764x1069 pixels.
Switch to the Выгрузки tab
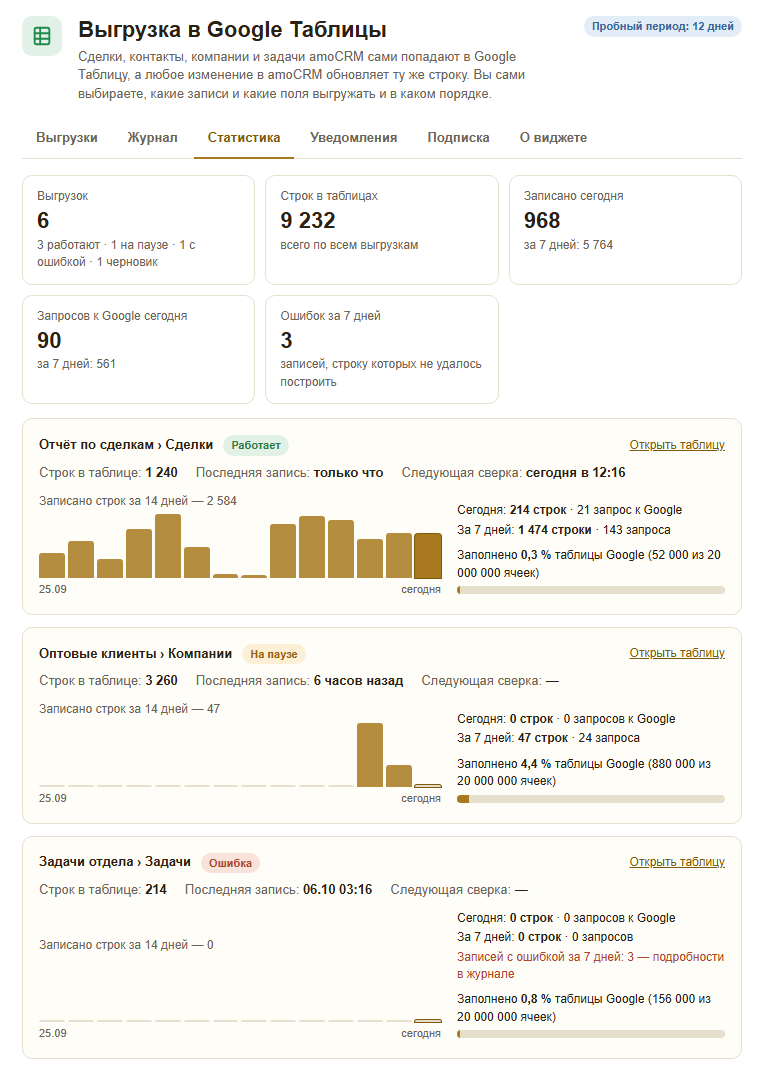[67, 138]
